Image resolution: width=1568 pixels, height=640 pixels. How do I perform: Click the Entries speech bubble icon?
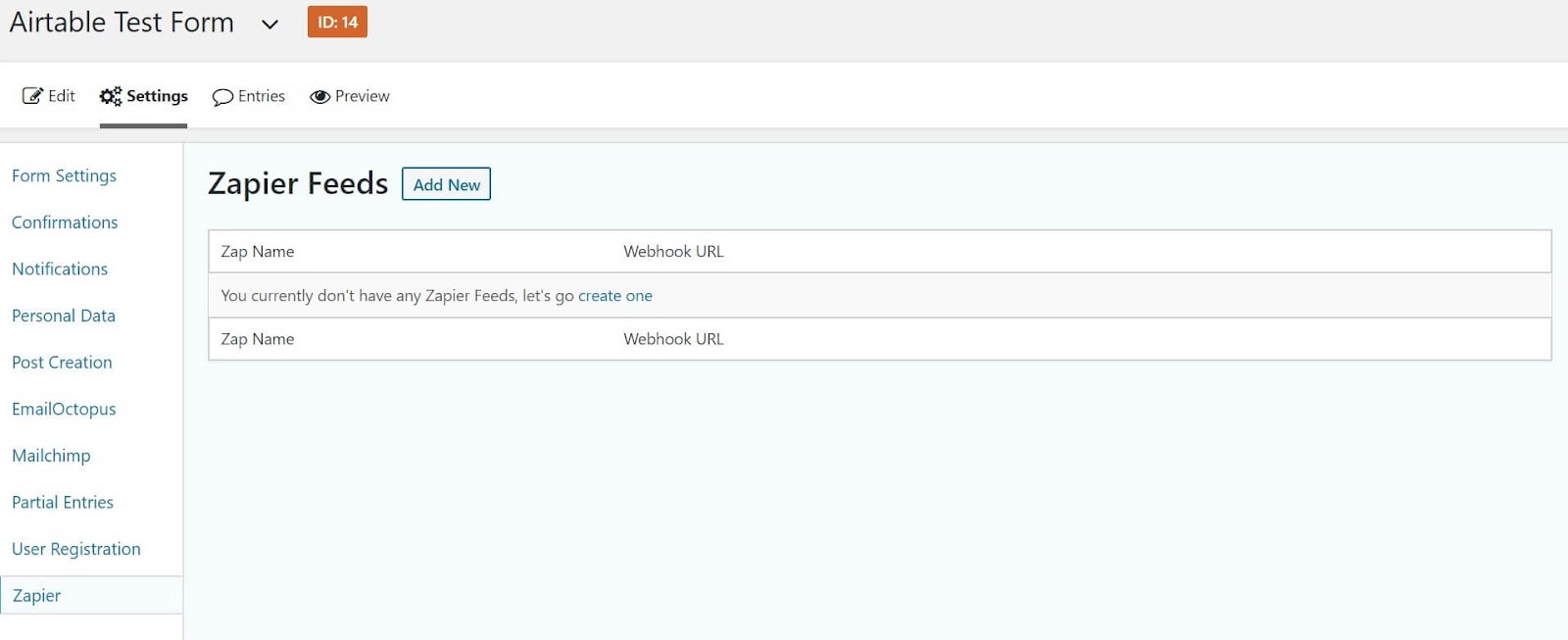tap(222, 97)
